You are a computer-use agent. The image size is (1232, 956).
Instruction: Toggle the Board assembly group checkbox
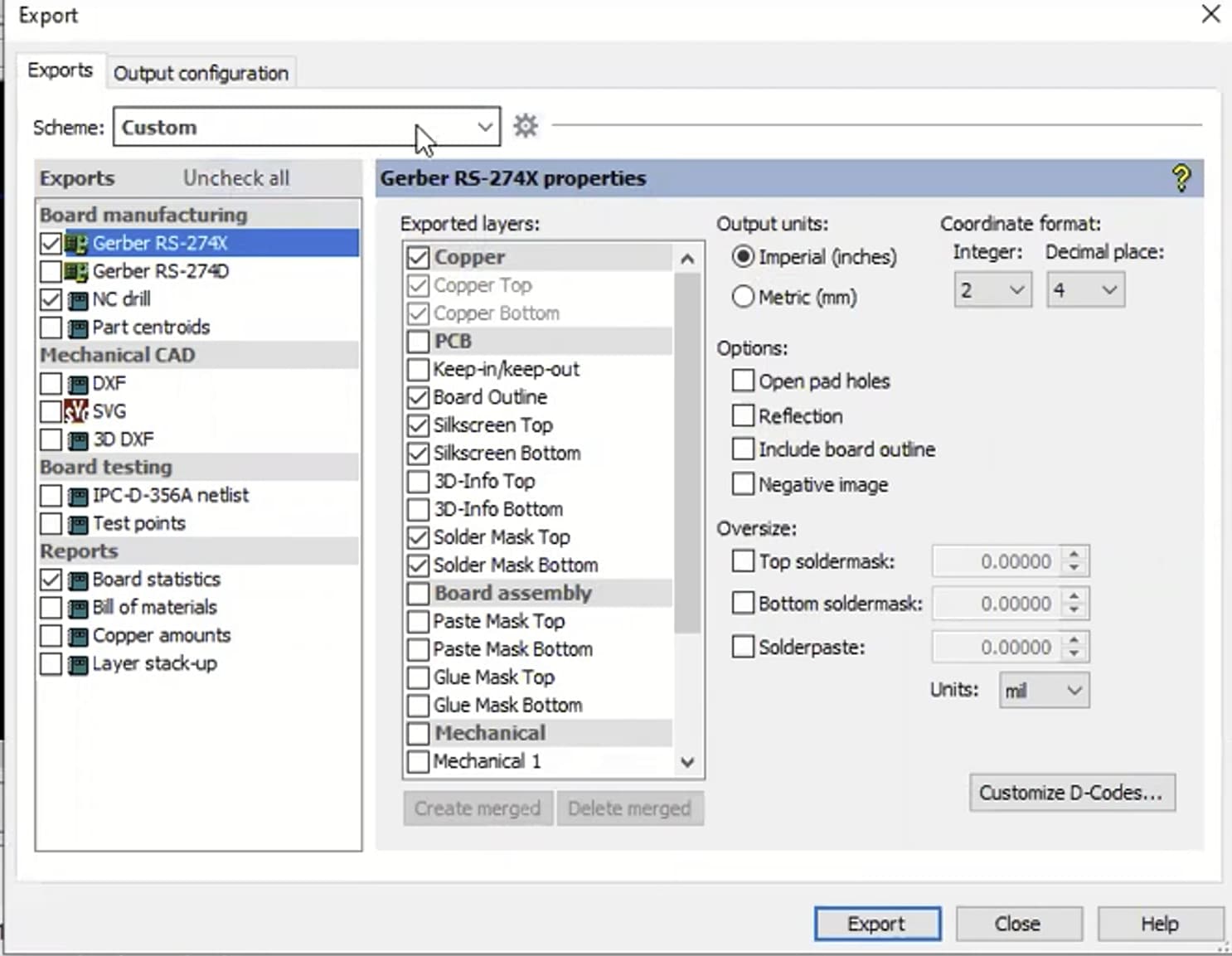click(419, 594)
